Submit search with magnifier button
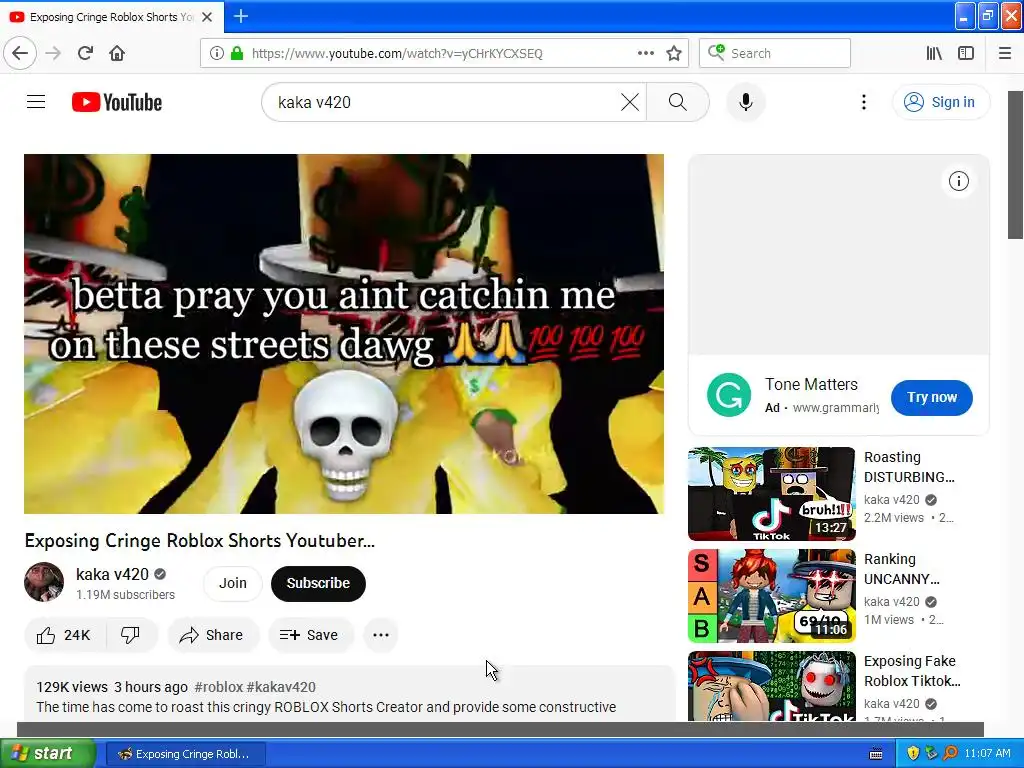This screenshot has height=768, width=1024. pos(678,102)
